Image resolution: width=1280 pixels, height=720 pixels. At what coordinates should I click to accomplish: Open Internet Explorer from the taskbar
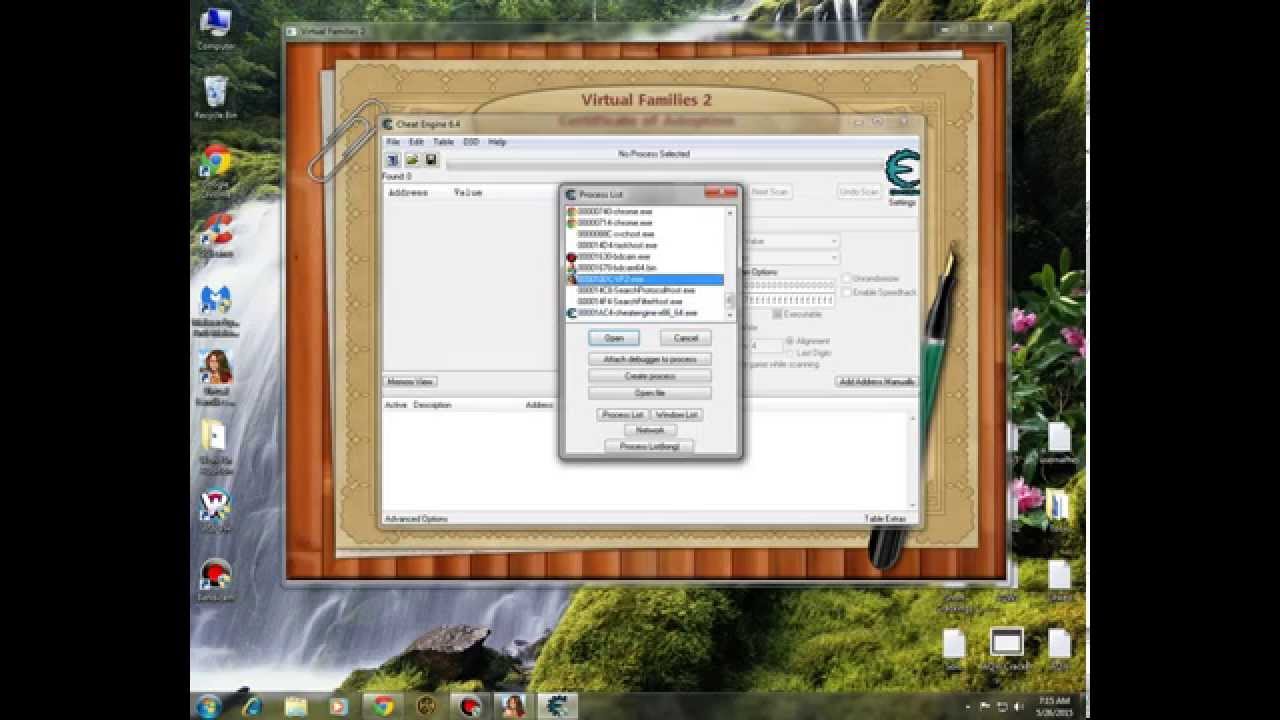pyautogui.click(x=253, y=706)
